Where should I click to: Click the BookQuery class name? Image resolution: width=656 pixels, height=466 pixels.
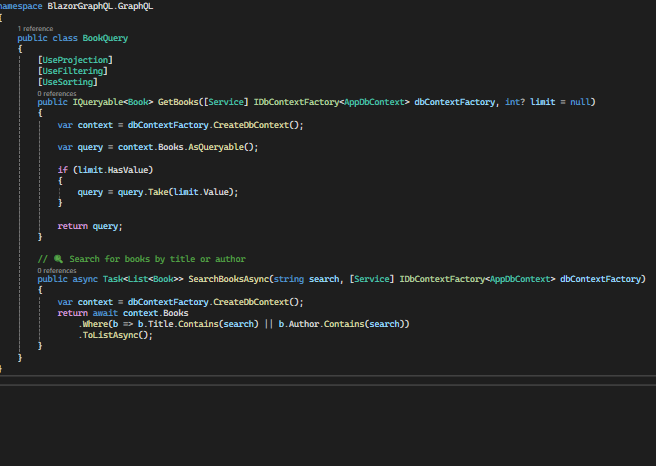click(x=105, y=38)
